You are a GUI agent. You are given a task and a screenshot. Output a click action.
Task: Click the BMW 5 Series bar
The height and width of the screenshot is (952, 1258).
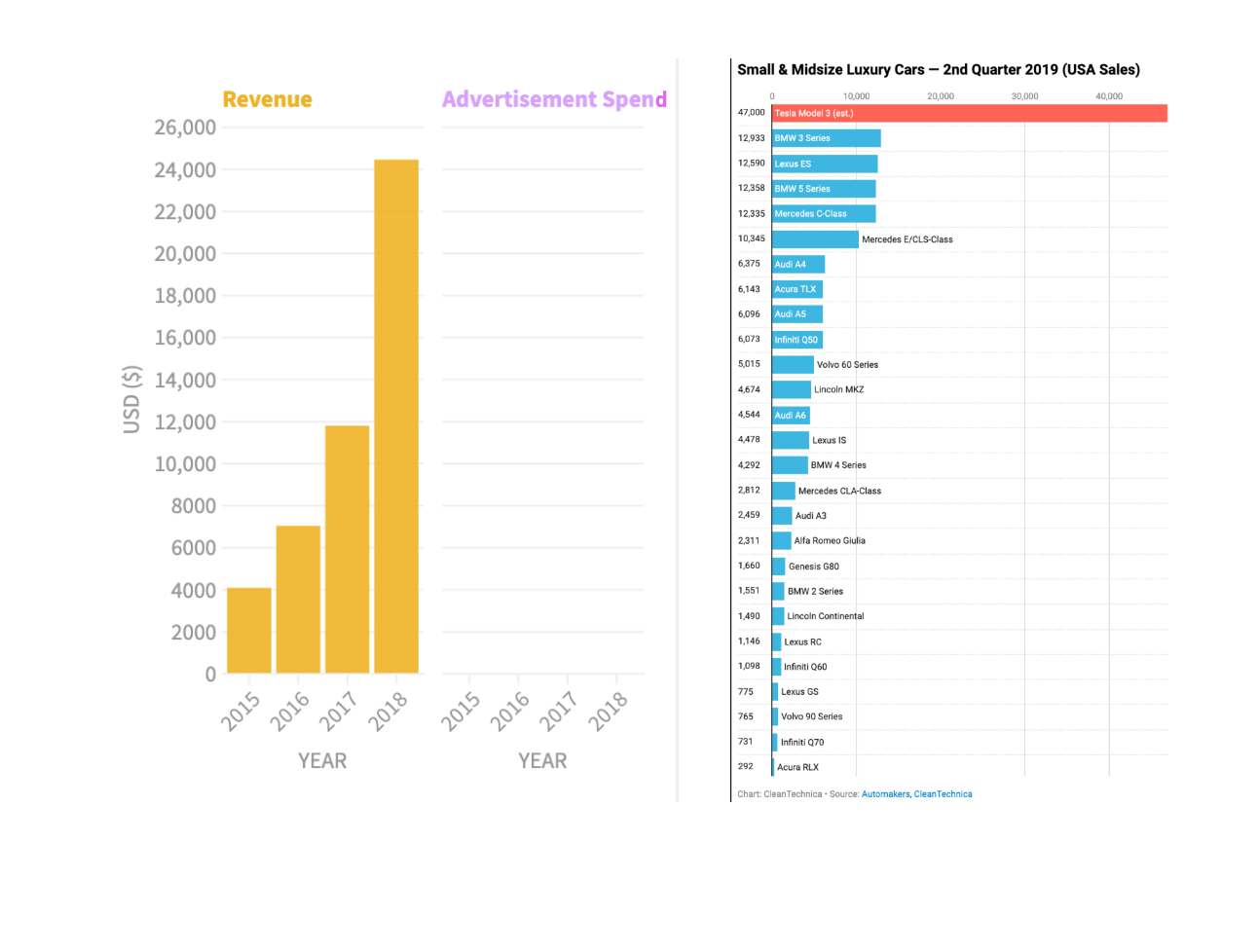824,189
